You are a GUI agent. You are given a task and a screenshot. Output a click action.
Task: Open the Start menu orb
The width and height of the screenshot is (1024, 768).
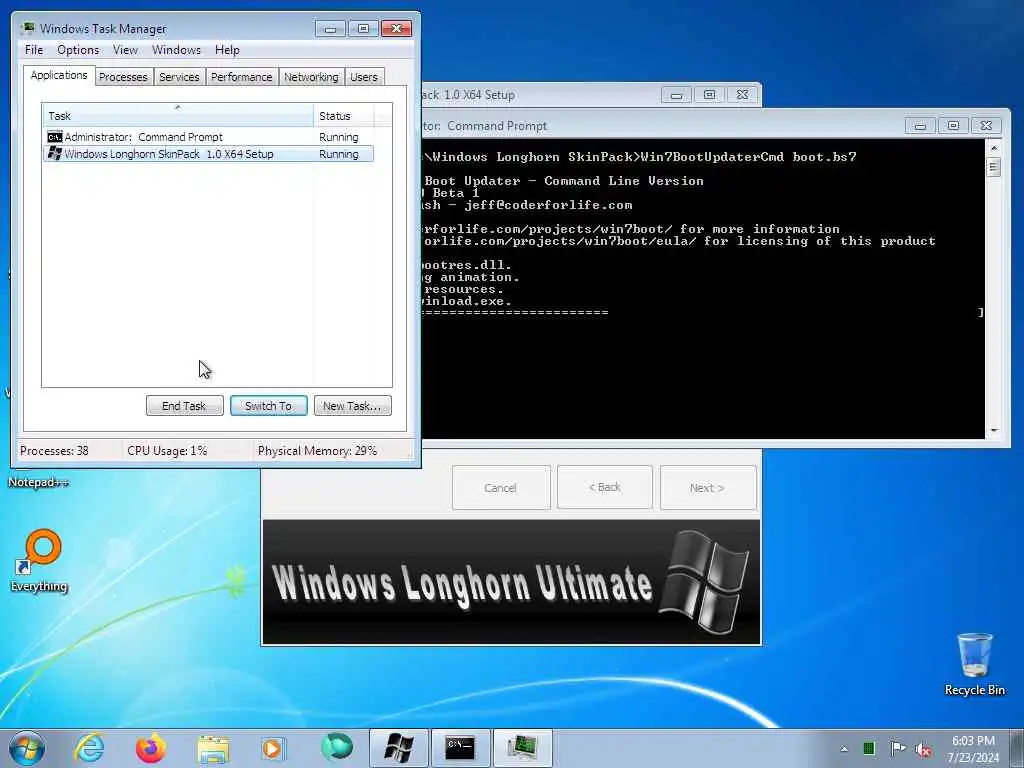pyautogui.click(x=27, y=748)
